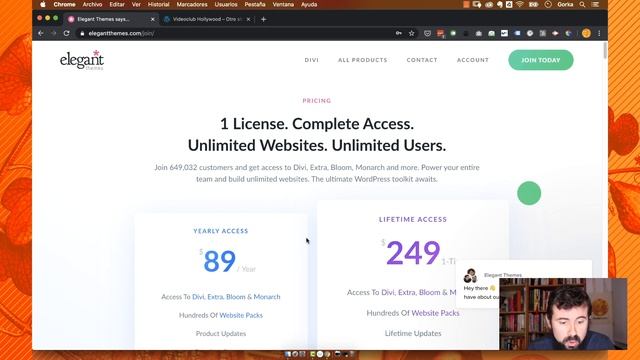The image size is (640, 360).
Task: Click Divi link in Lifetime Access card
Action: click(x=388, y=293)
